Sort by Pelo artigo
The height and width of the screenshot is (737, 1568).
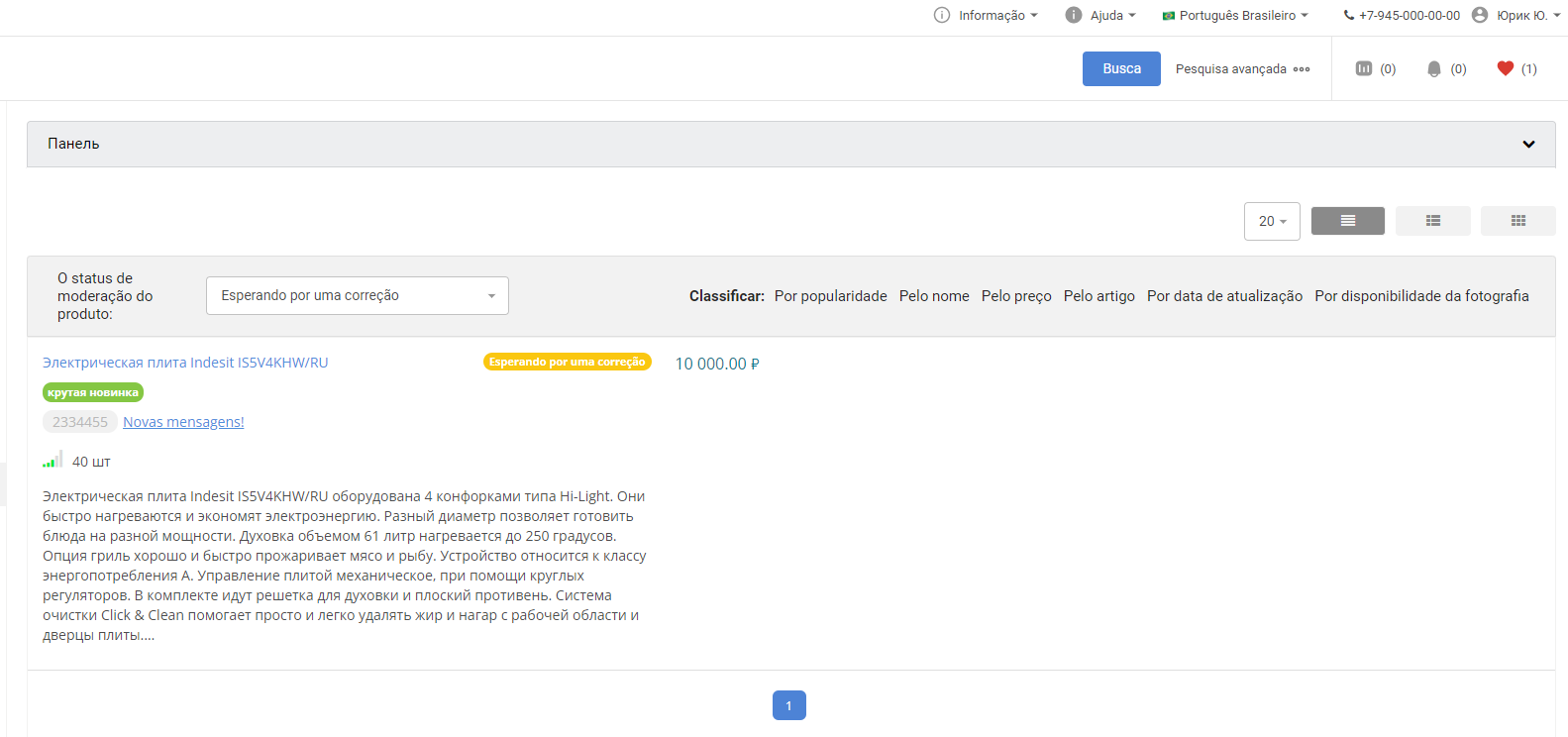pyautogui.click(x=1099, y=296)
